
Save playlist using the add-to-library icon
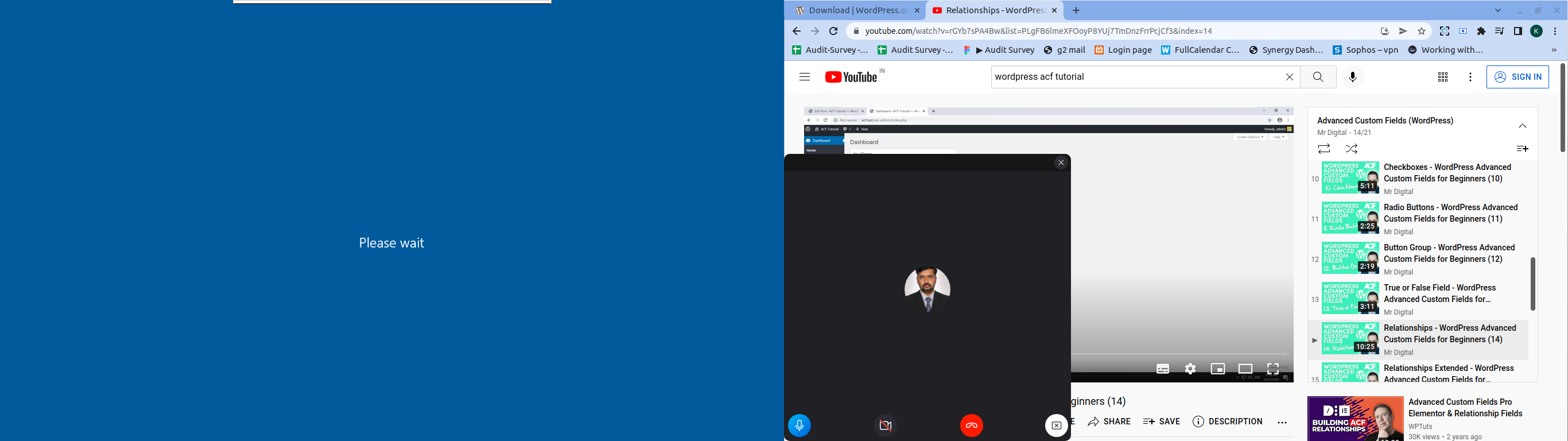[1522, 149]
